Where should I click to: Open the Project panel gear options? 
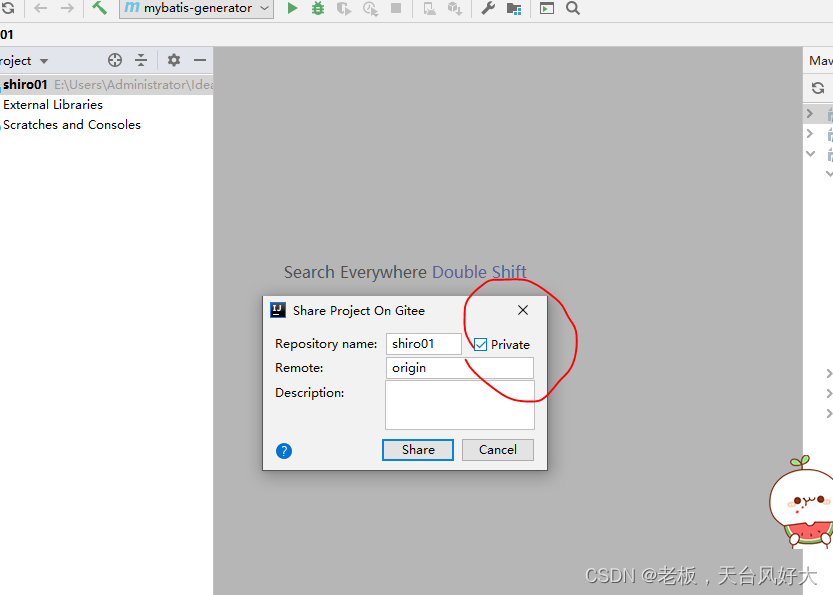pyautogui.click(x=174, y=60)
